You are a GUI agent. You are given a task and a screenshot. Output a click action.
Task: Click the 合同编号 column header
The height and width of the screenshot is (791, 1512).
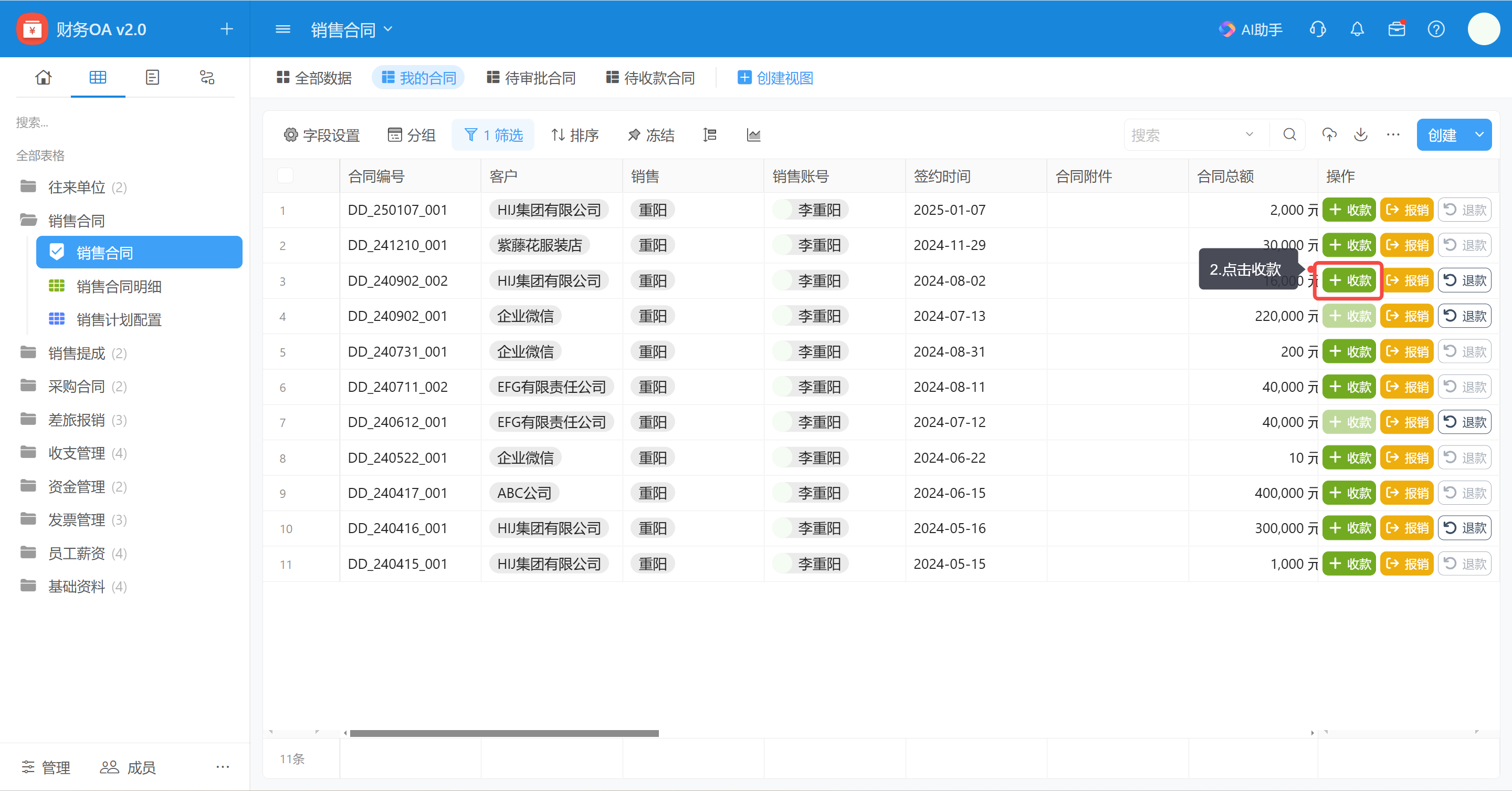coord(410,175)
